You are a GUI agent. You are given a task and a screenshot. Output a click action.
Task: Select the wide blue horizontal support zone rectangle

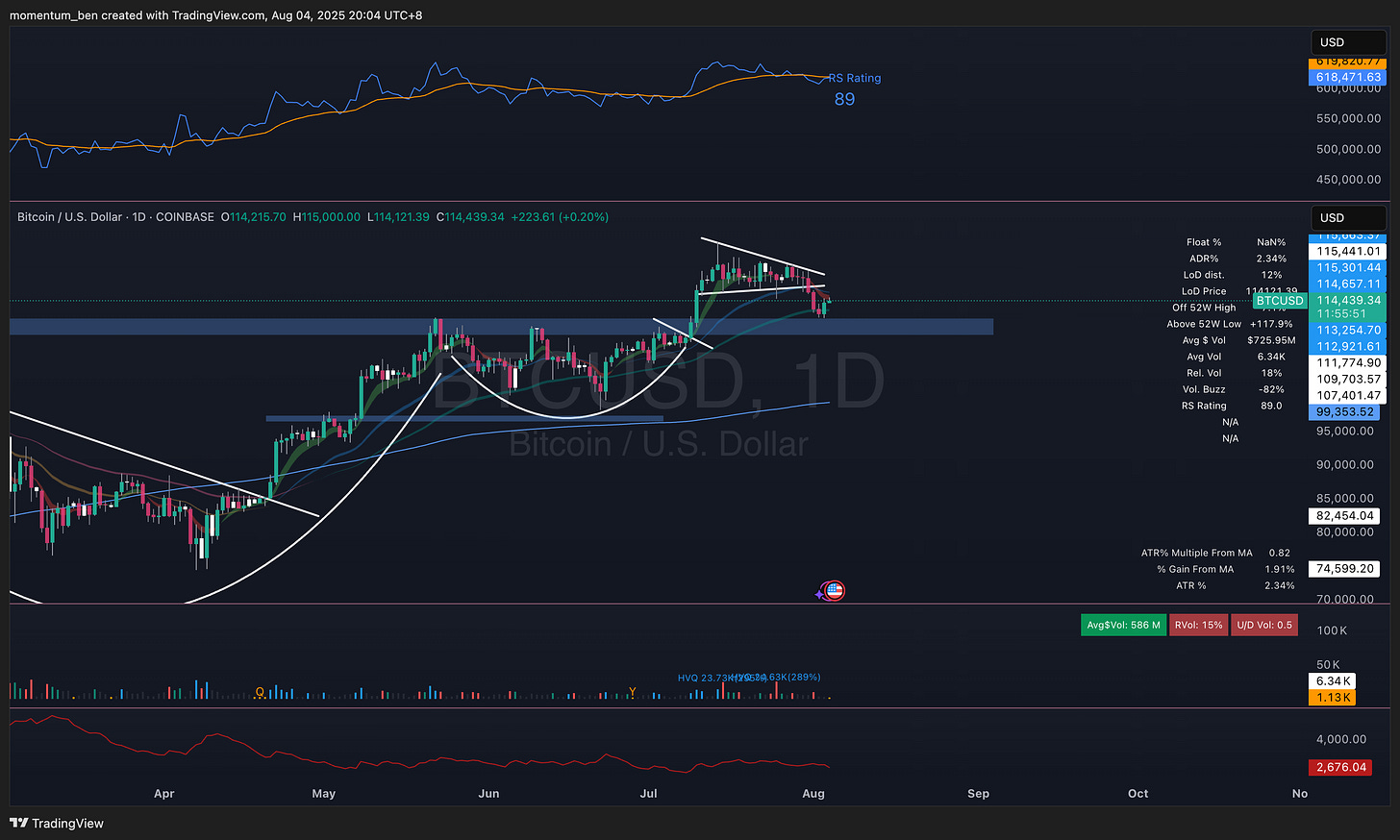[501, 327]
